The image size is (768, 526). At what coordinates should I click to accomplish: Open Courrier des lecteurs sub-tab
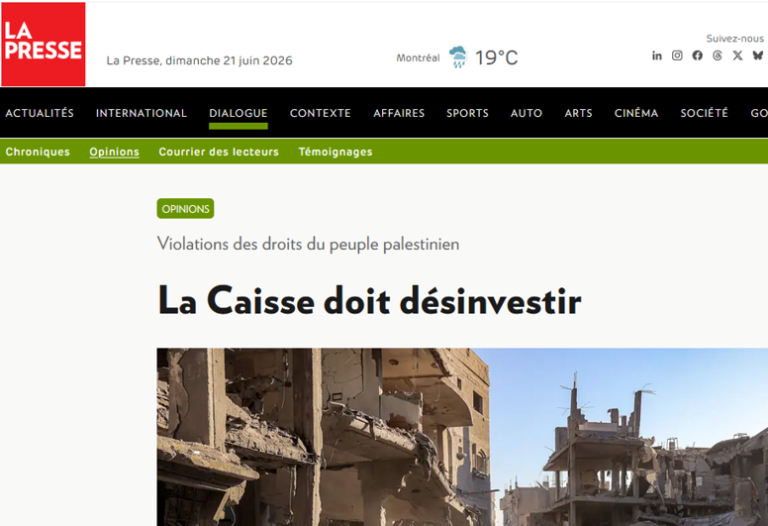coord(218,152)
